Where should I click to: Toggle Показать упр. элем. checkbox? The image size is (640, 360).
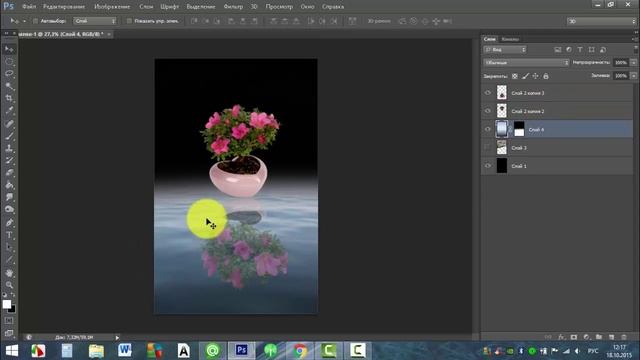tap(129, 21)
